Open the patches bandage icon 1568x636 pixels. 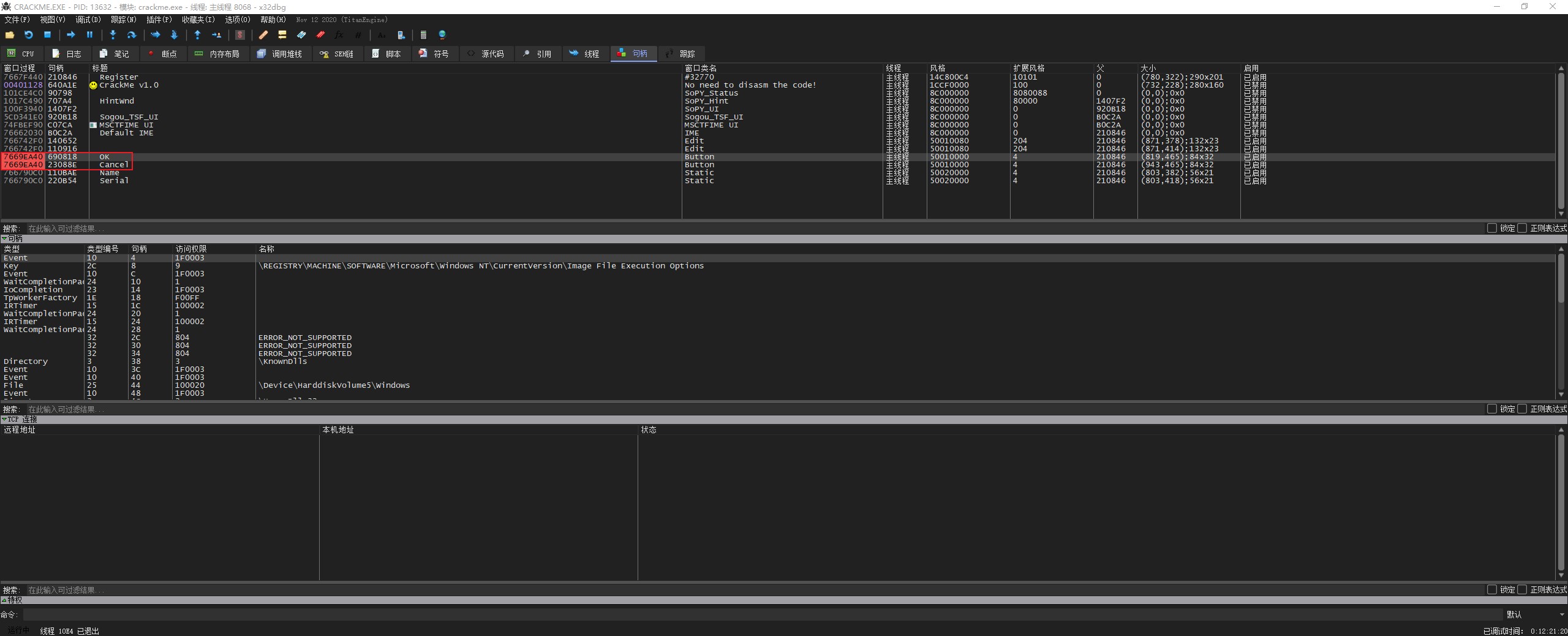[x=263, y=35]
